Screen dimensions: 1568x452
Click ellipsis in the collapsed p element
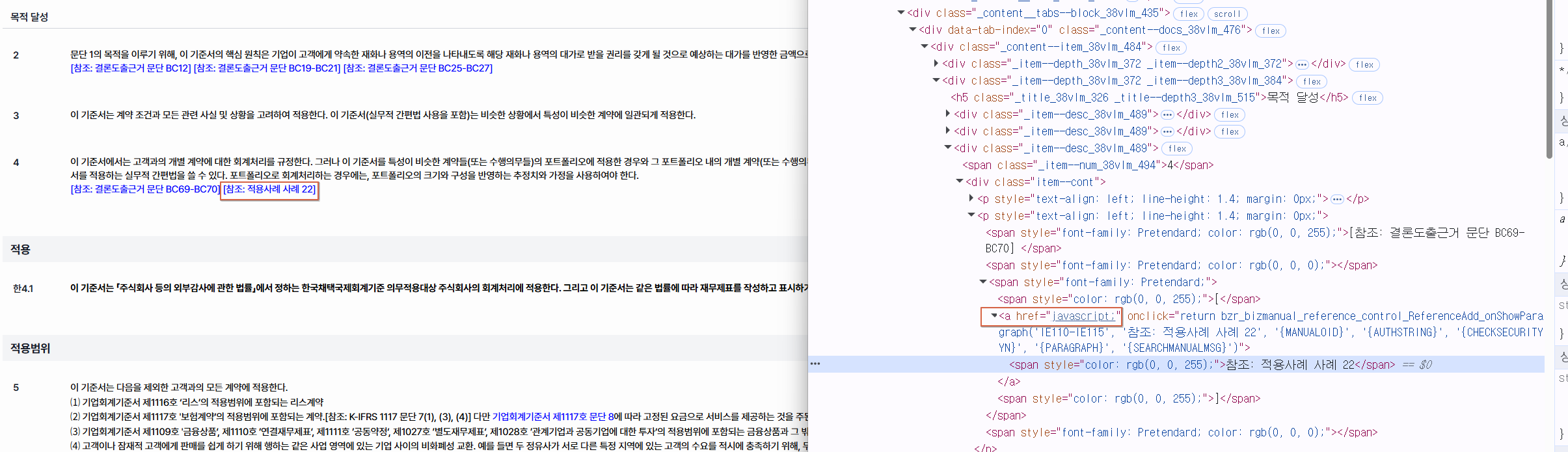(1337, 200)
